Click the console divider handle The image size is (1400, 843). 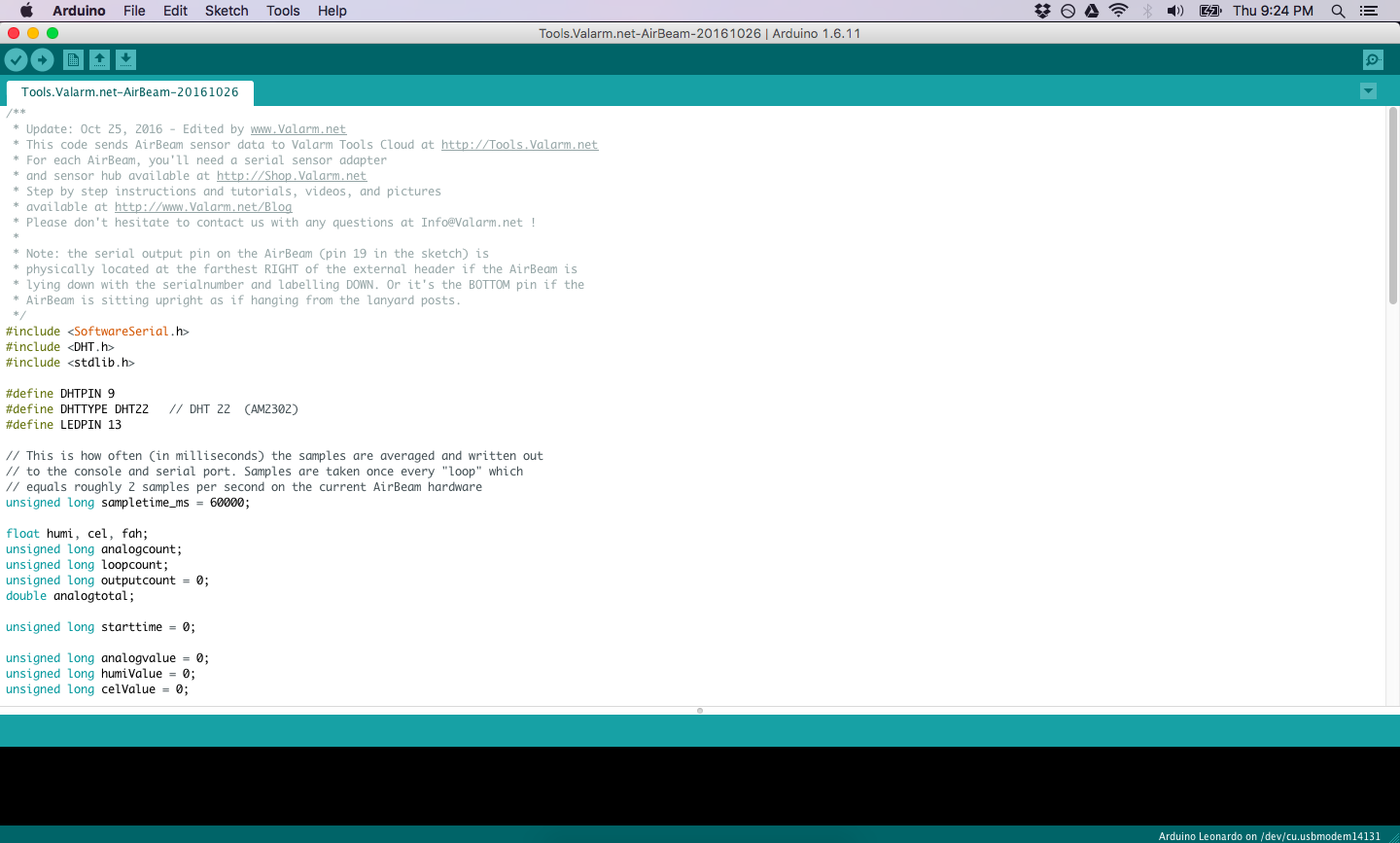(x=700, y=711)
